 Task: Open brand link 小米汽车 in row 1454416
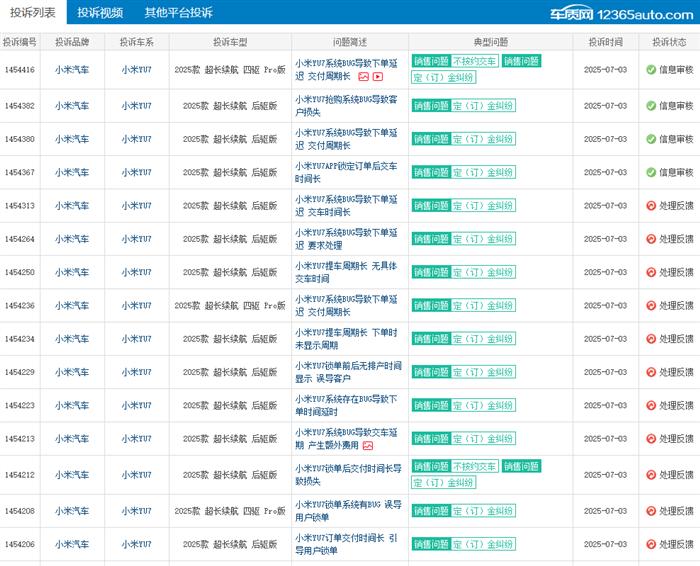(x=72, y=70)
